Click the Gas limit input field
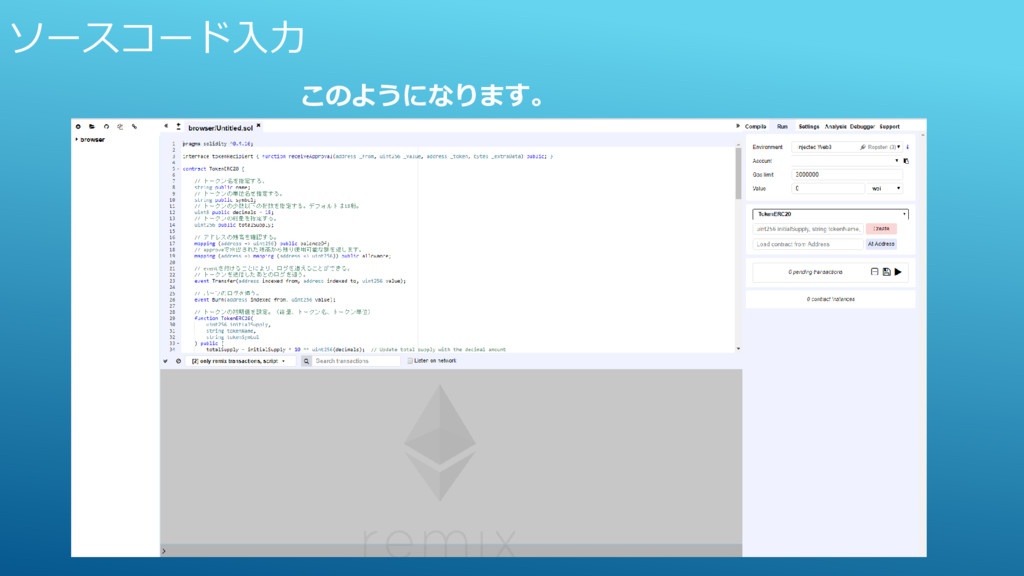Image resolution: width=1024 pixels, height=576 pixels. coord(847,174)
